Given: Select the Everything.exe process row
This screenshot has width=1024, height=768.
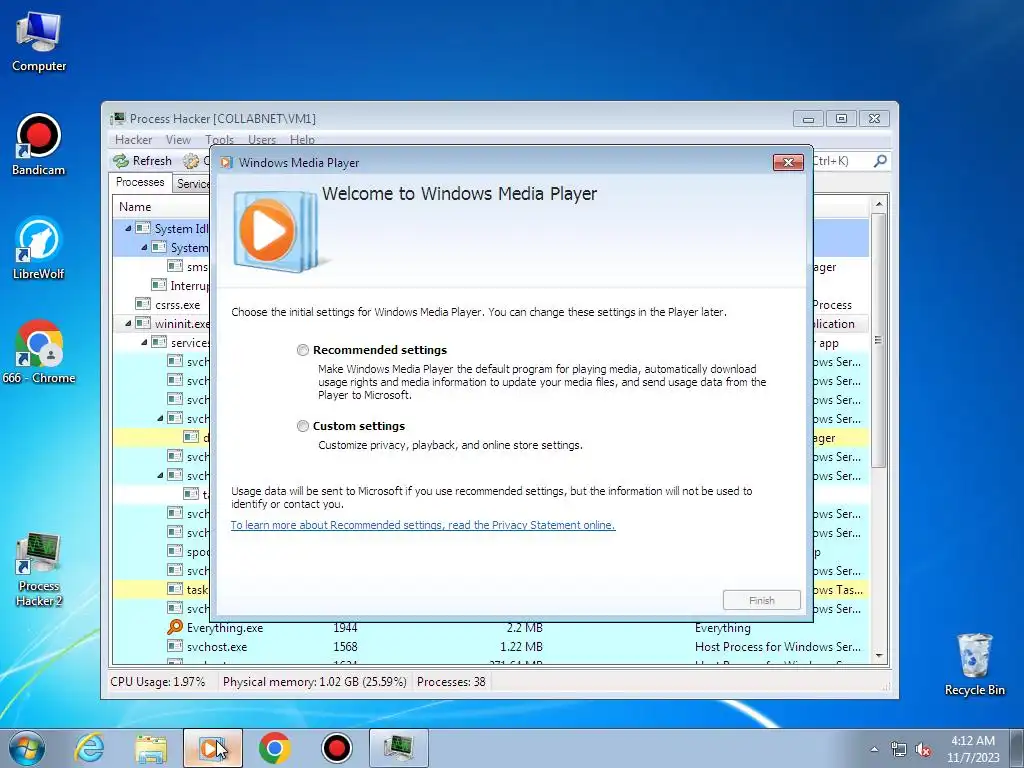Looking at the screenshot, I should pyautogui.click(x=490, y=628).
